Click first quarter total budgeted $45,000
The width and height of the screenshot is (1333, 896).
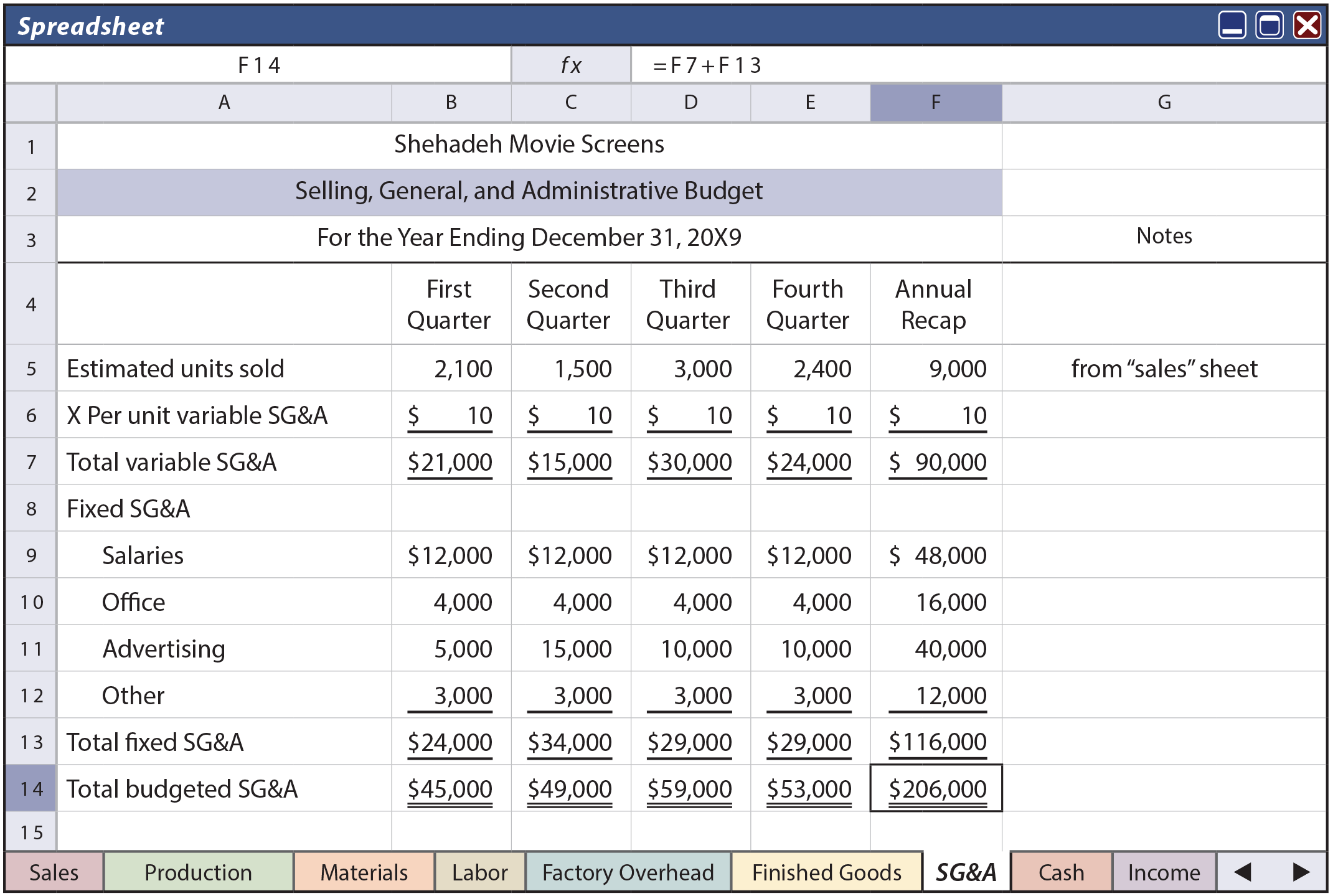click(x=451, y=788)
